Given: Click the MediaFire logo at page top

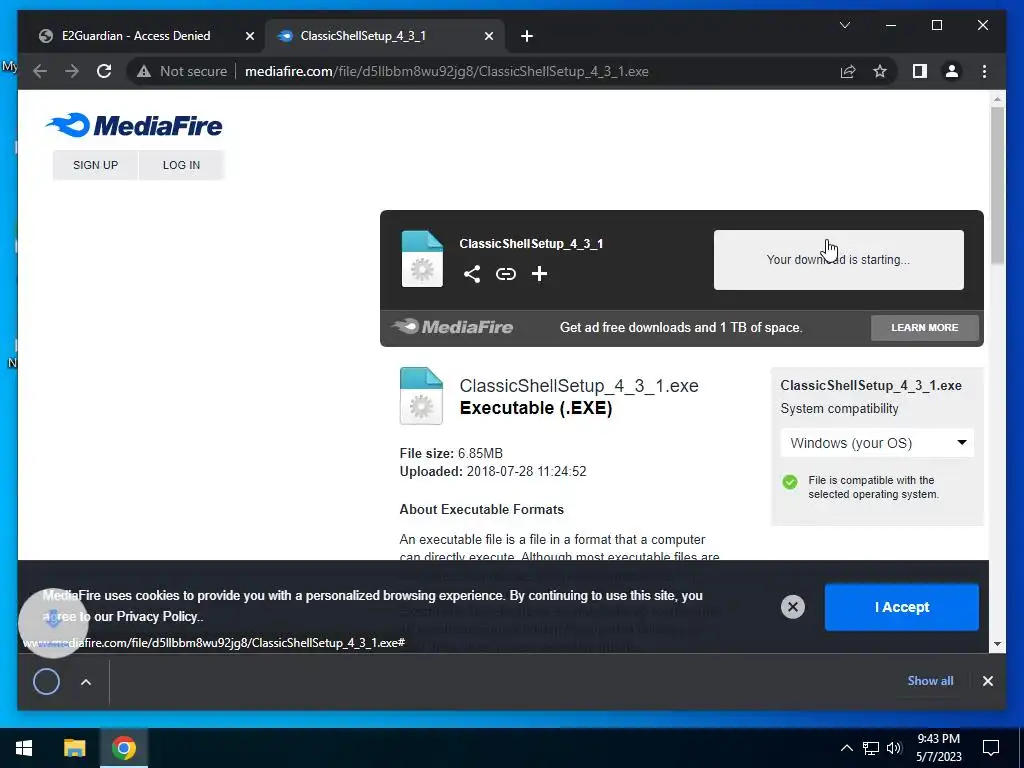Looking at the screenshot, I should (134, 125).
